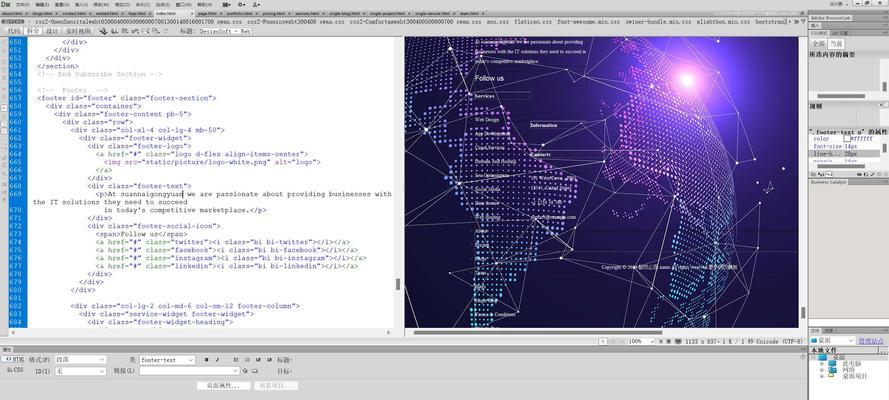889x400 pixels.
Task: Open the index.html document tab
Action: coord(166,13)
